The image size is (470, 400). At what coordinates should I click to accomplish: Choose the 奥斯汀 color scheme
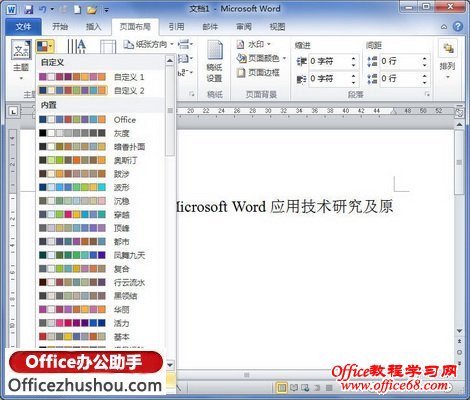pyautogui.click(x=101, y=160)
